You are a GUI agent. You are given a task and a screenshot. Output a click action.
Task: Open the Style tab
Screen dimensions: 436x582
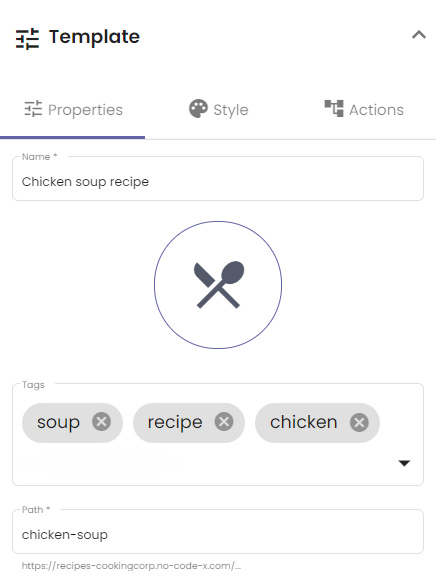218,110
